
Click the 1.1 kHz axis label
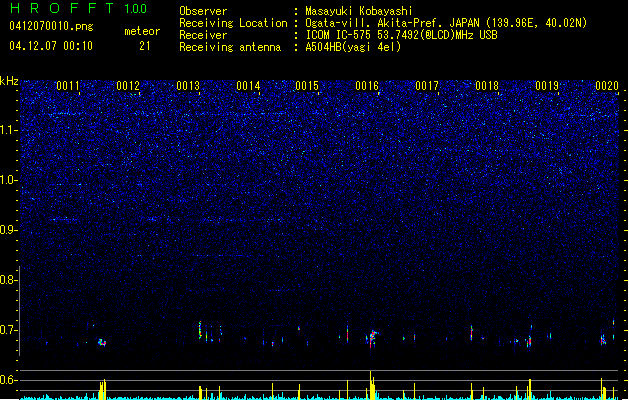click(x=8, y=130)
